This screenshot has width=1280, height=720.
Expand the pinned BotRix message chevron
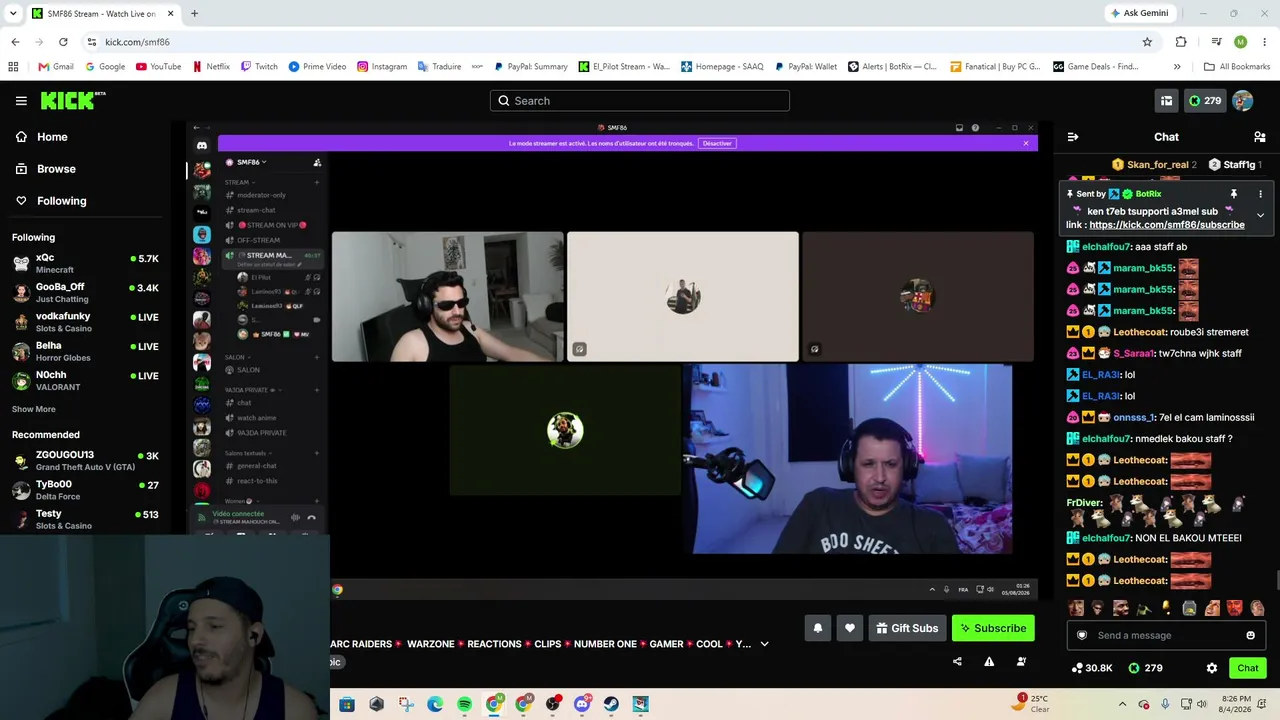(x=1260, y=215)
